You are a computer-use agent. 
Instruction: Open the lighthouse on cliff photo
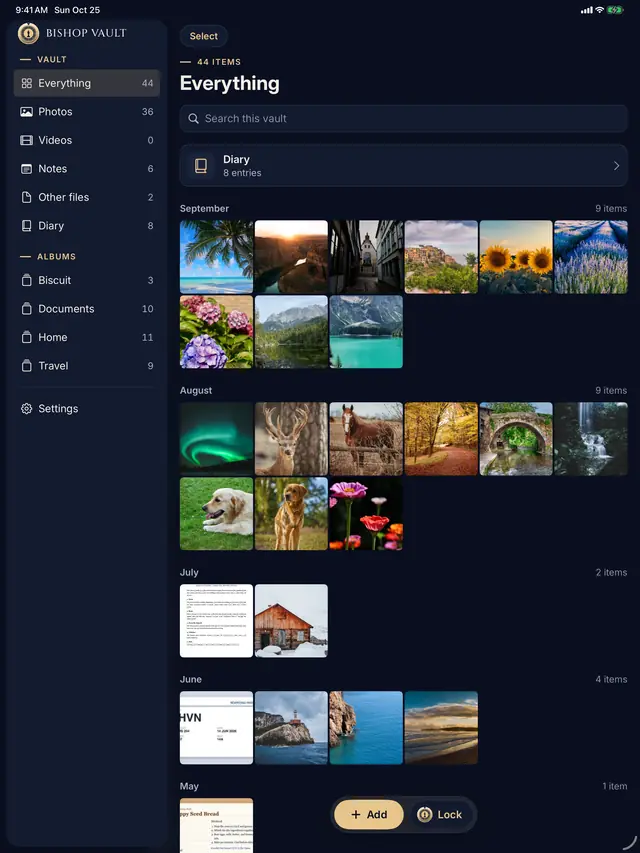pyautogui.click(x=291, y=728)
